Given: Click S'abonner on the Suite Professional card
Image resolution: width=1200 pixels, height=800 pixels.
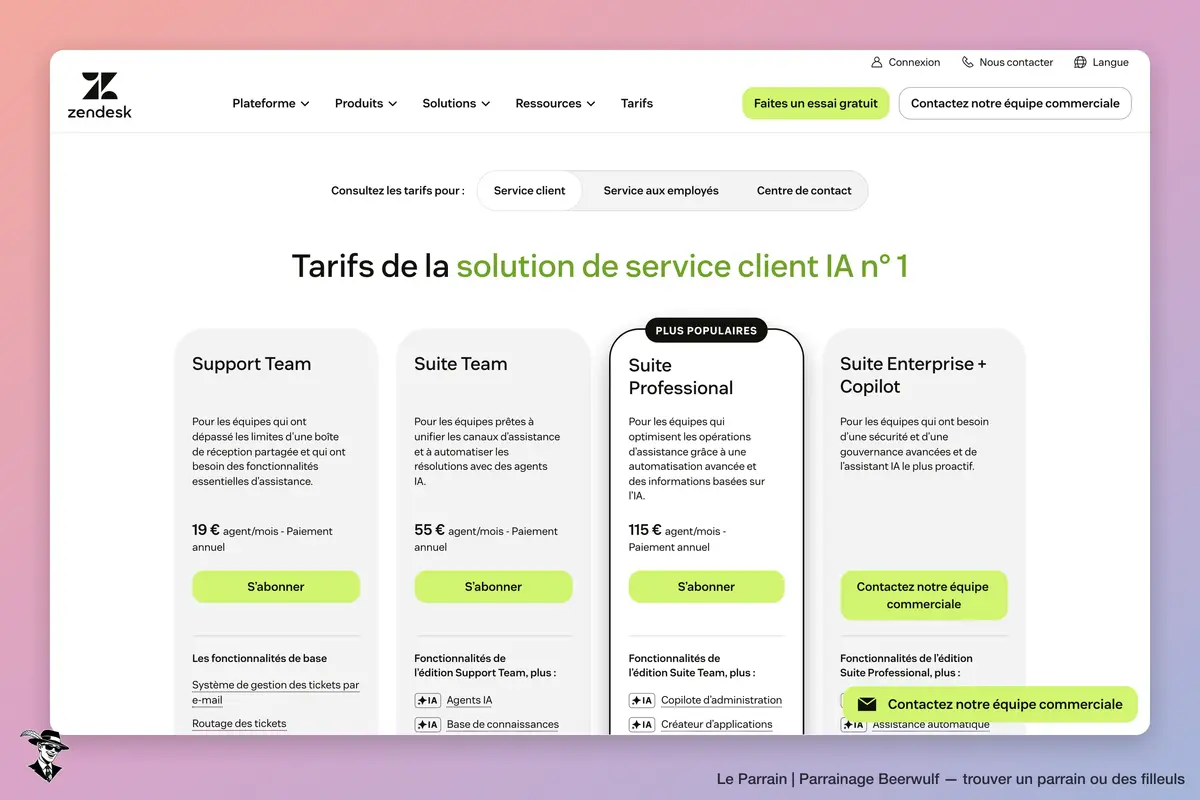Looking at the screenshot, I should tap(706, 587).
